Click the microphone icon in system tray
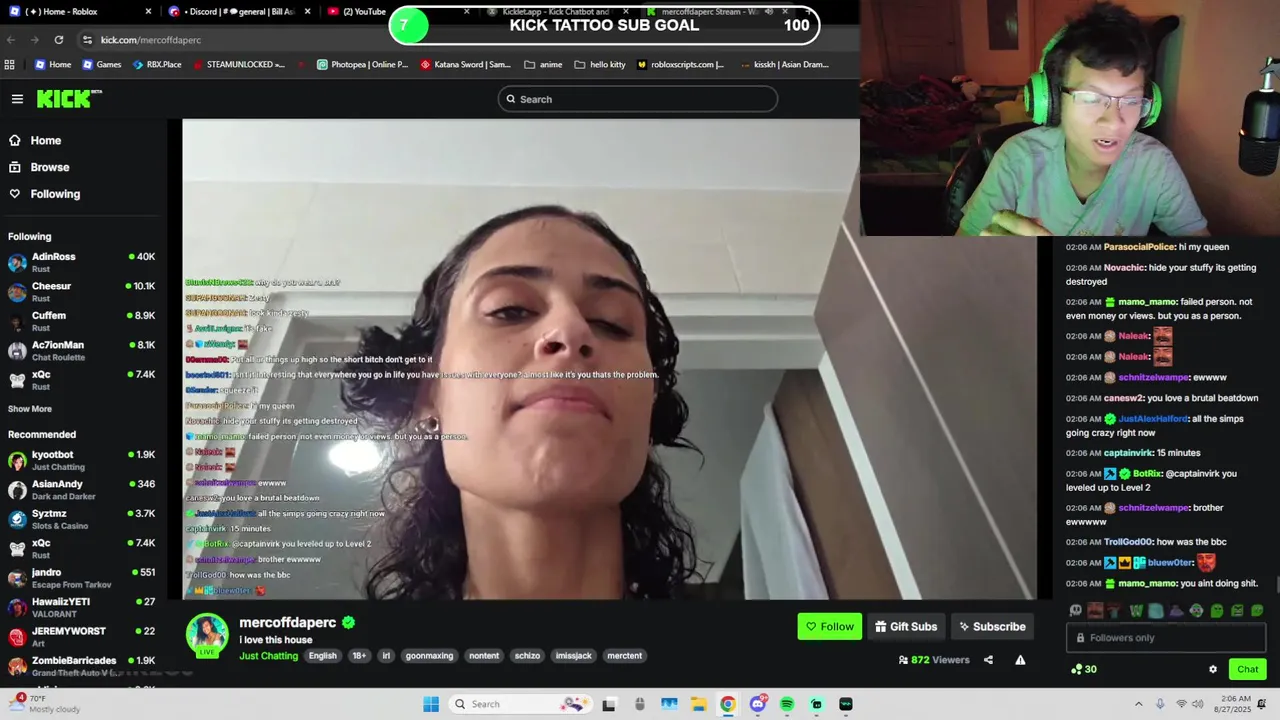 (1160, 704)
